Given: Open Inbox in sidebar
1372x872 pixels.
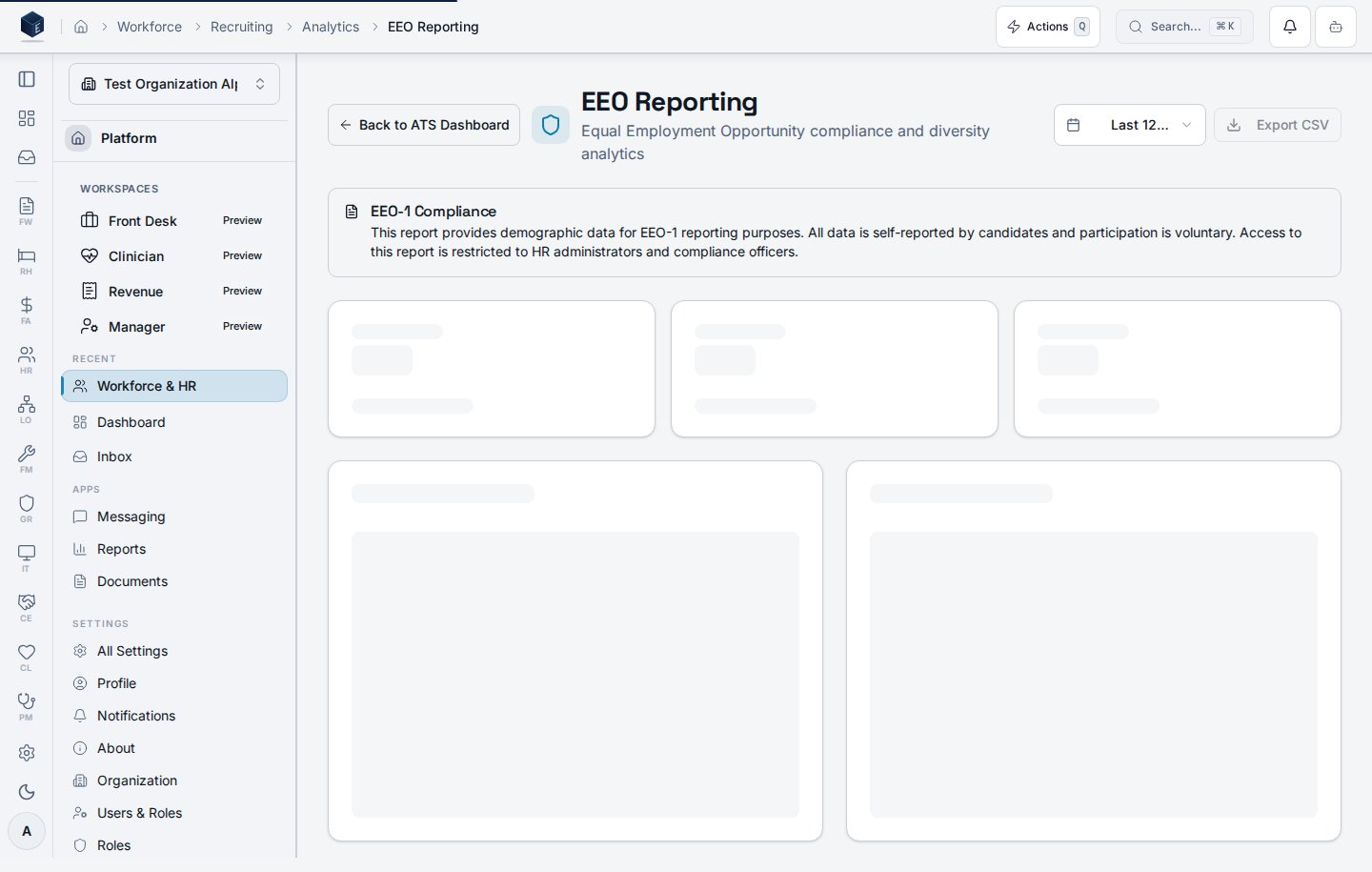Looking at the screenshot, I should tap(174, 456).
